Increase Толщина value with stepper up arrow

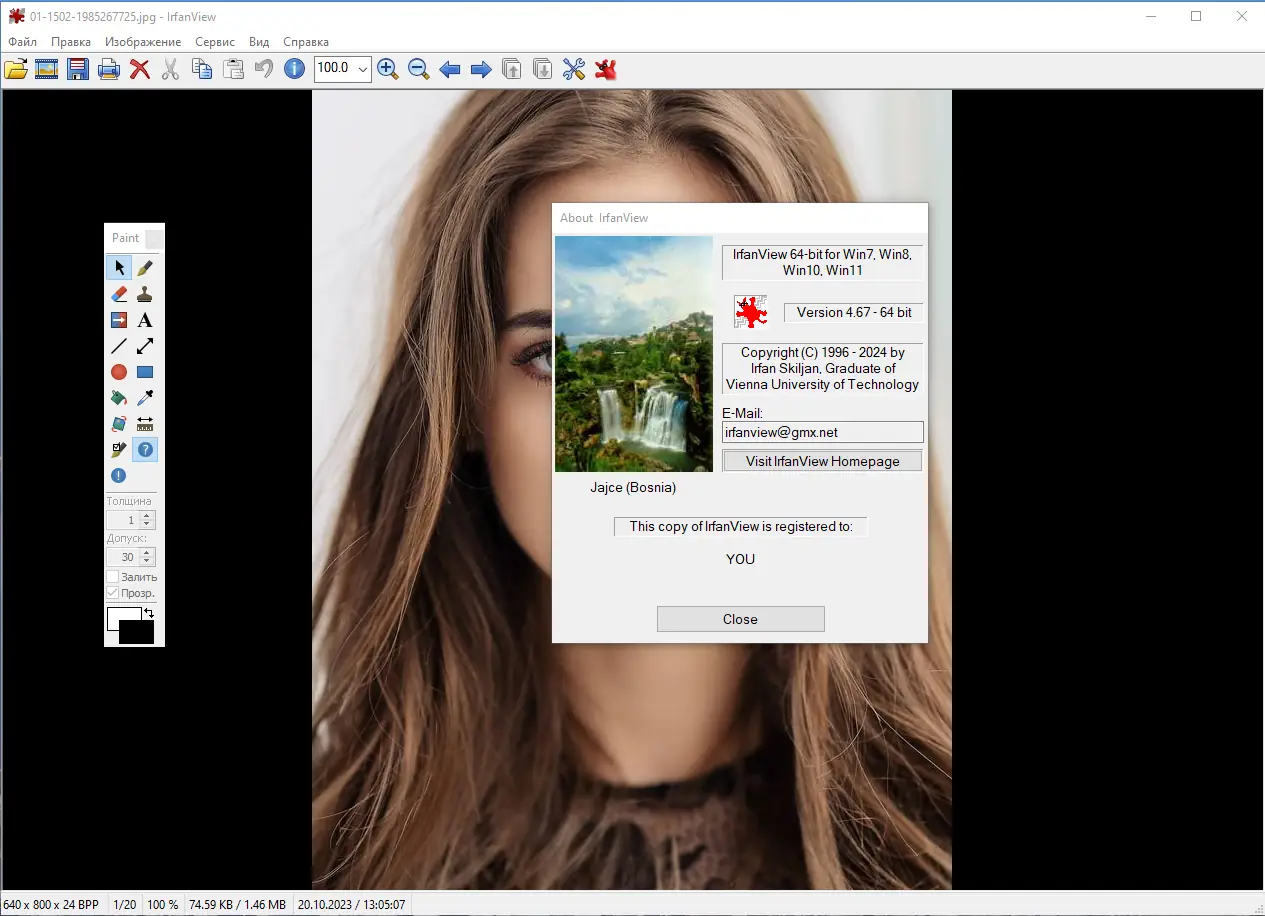tap(148, 516)
